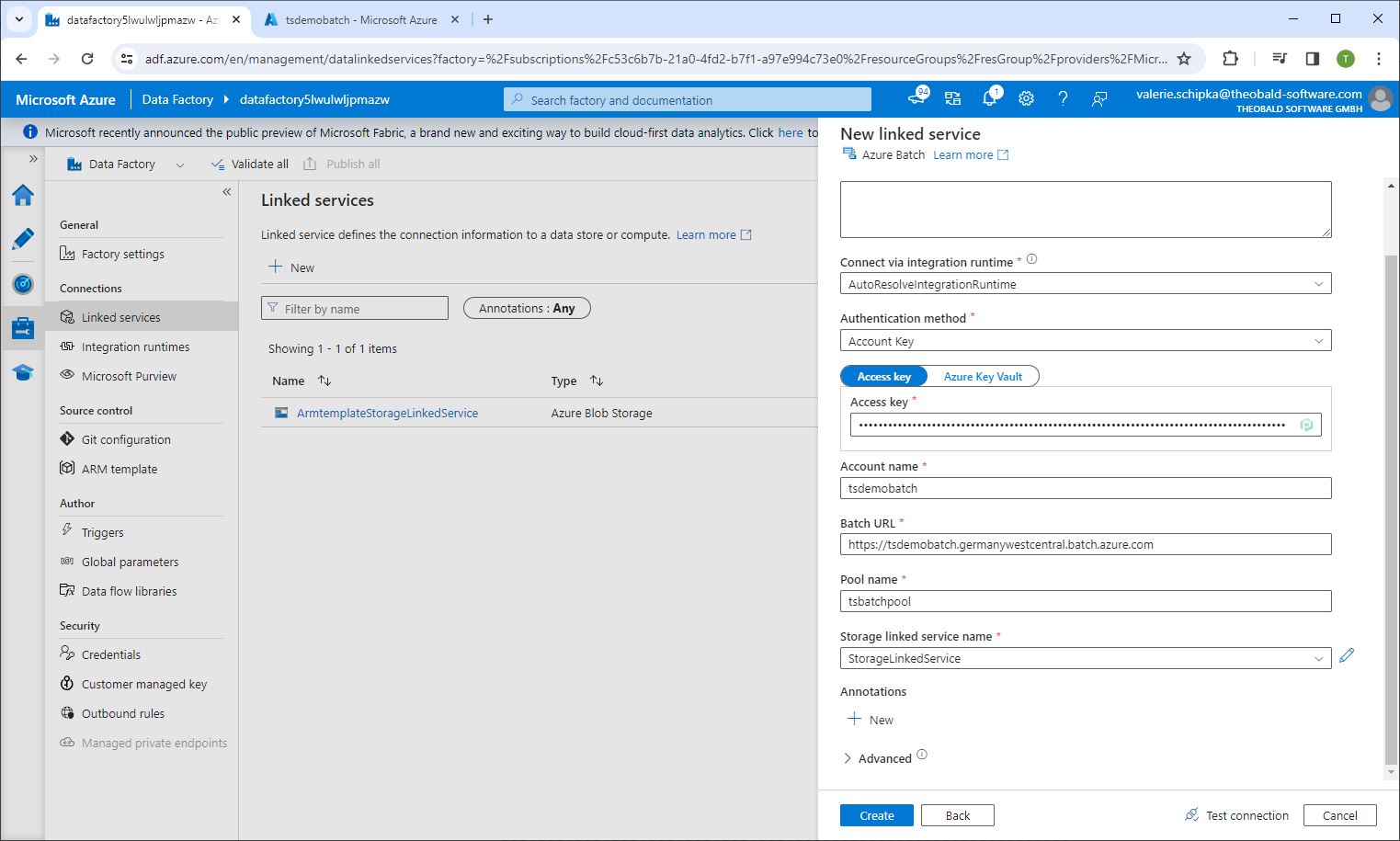Open Integration runtimes
Viewport: 1400px width, 841px height.
(x=135, y=347)
